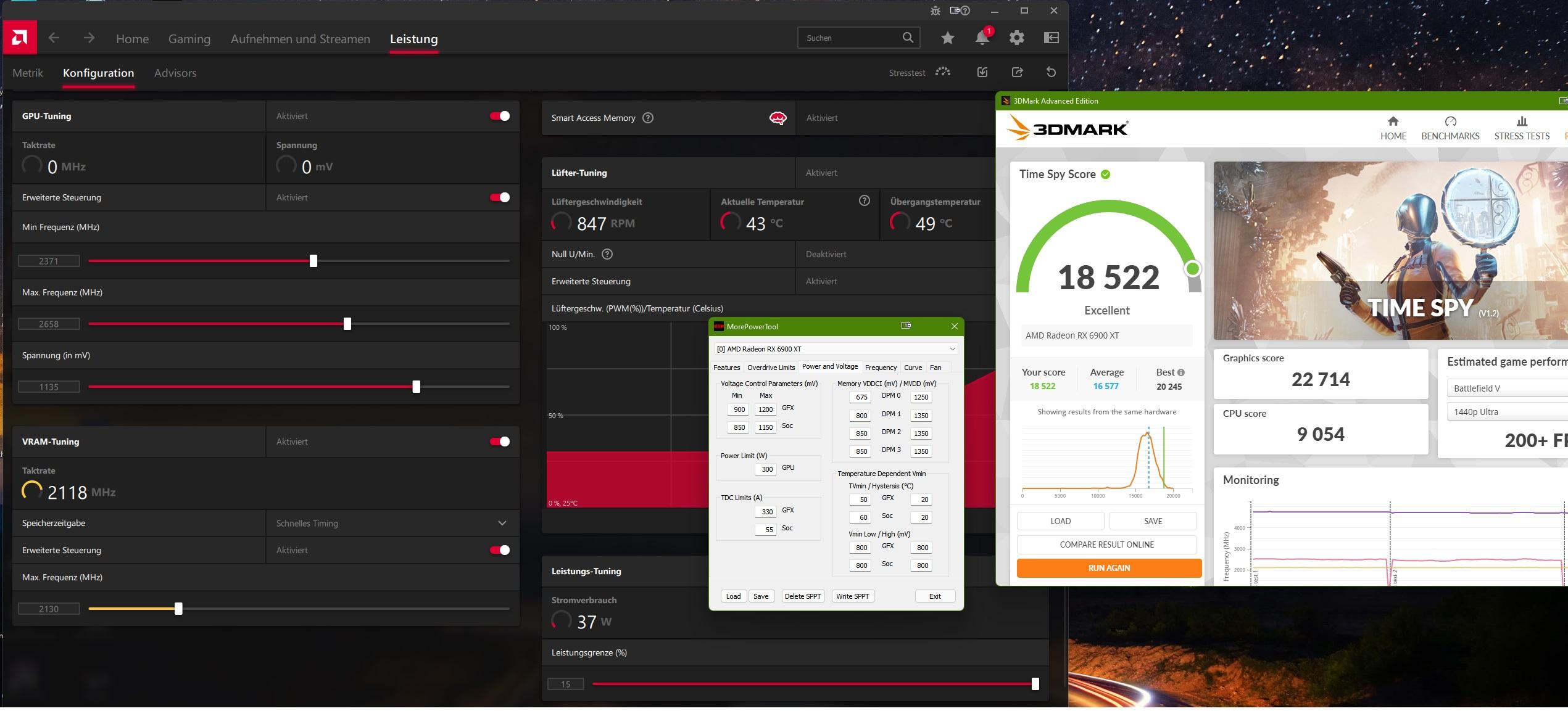Go forward with the right arrow
Viewport: 1568px width, 711px height.
coord(89,38)
